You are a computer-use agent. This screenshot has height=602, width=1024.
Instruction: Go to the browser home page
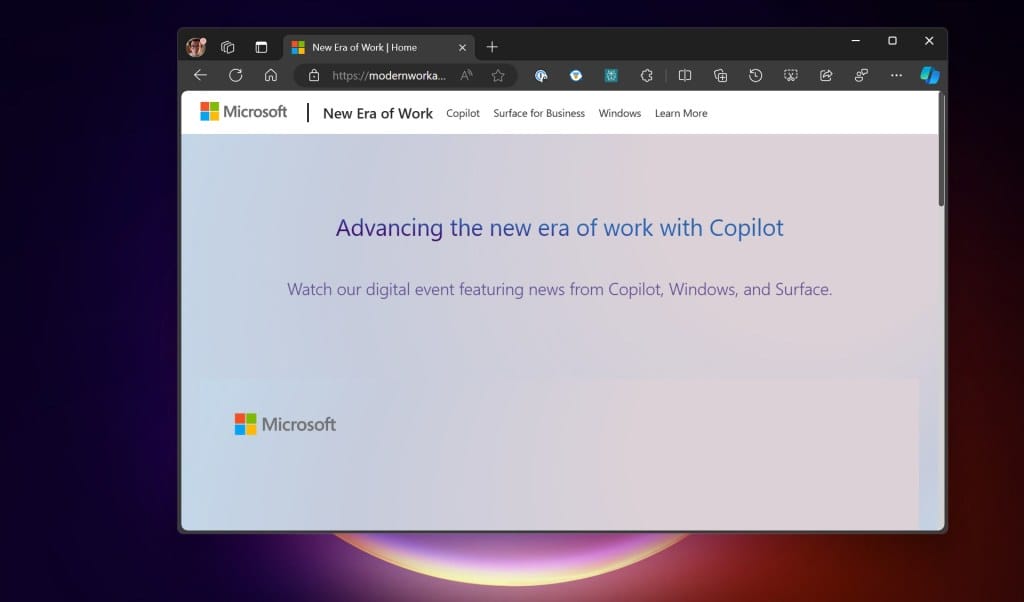270,75
